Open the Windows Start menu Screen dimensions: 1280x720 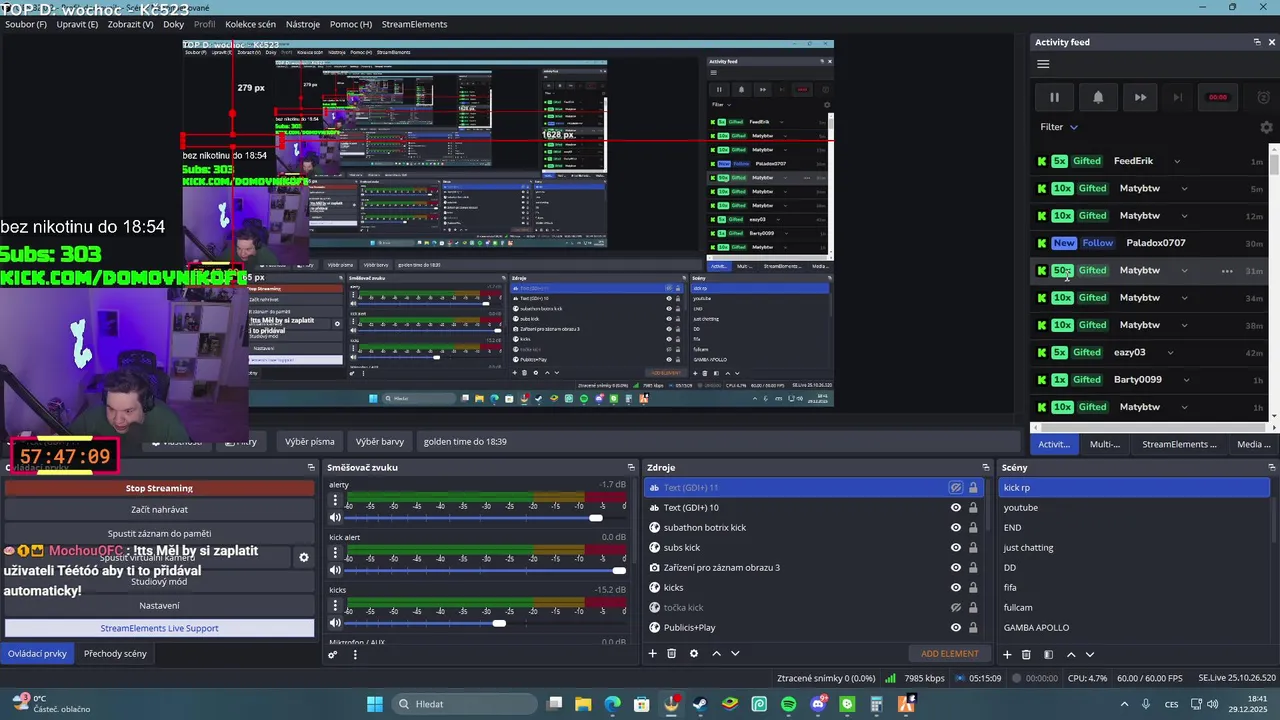[x=375, y=704]
